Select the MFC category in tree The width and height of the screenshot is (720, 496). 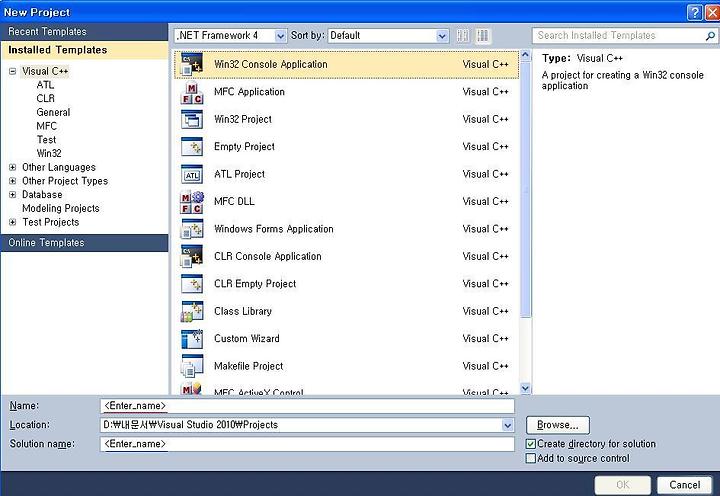pos(47,126)
